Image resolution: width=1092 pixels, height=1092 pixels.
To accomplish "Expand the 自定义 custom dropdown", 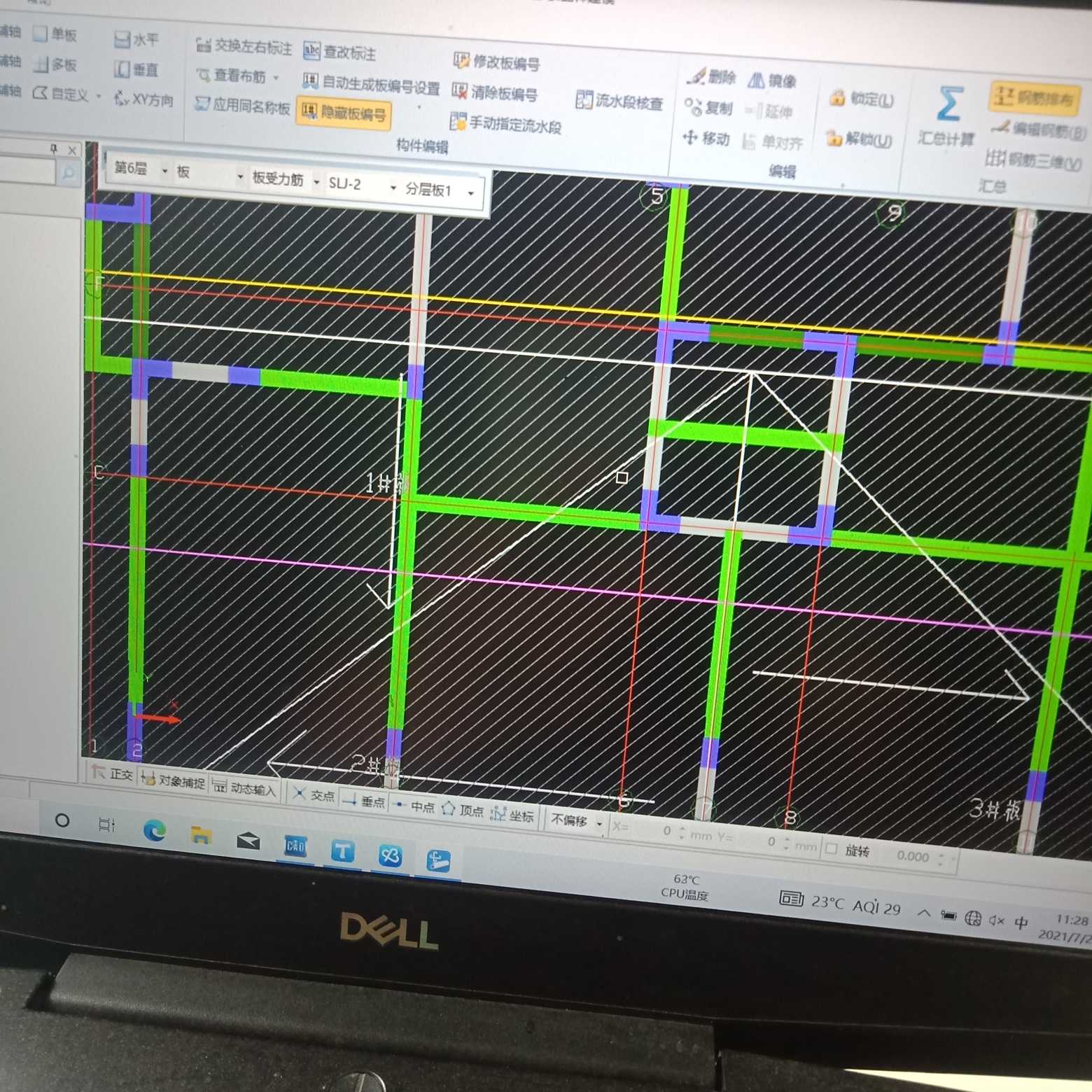I will point(99,96).
